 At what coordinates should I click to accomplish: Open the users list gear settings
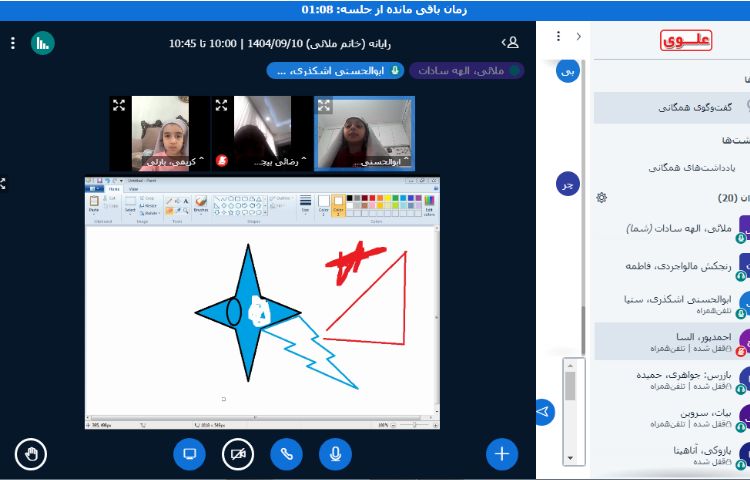602,197
